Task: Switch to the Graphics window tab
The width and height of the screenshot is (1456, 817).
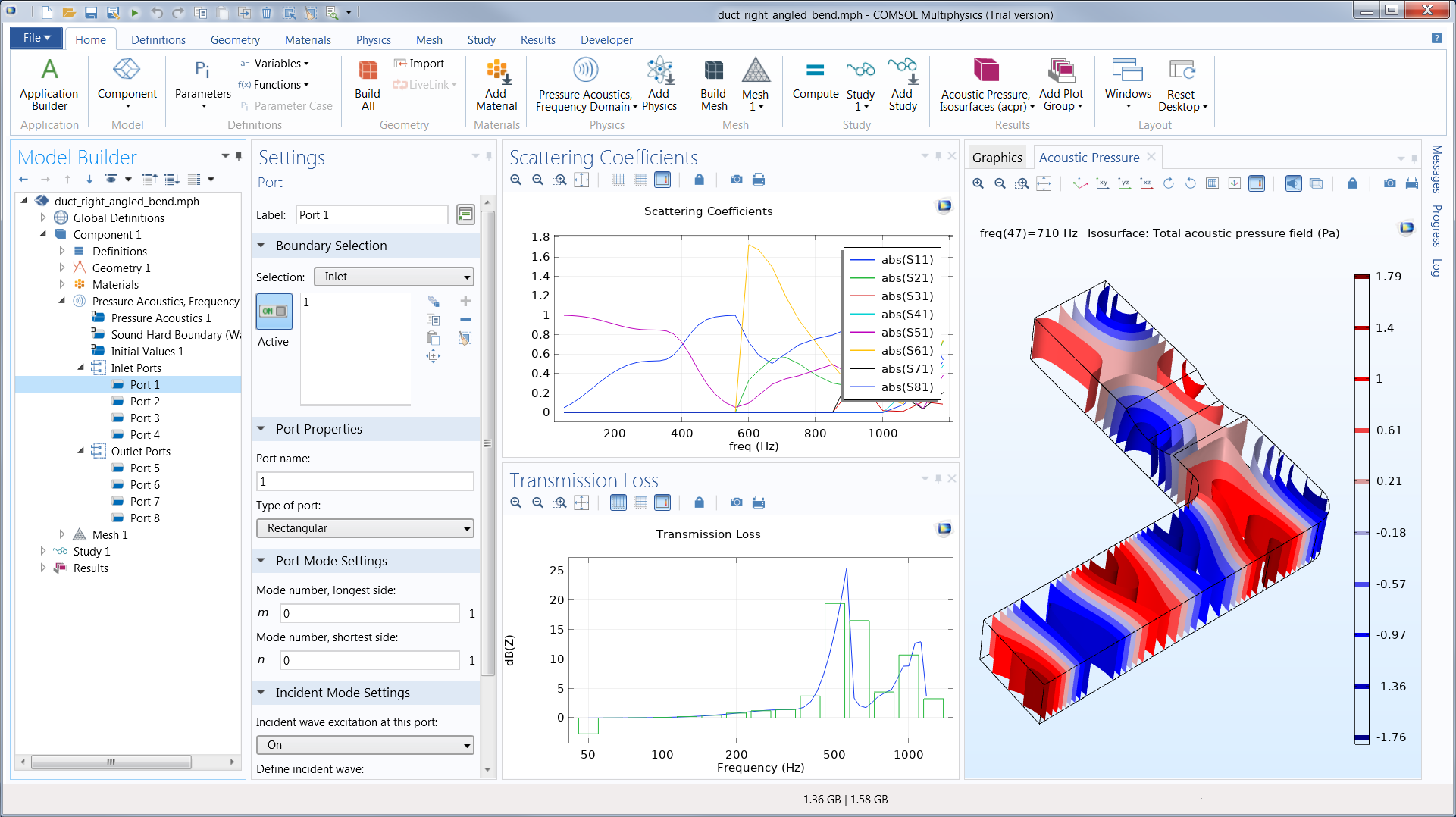Action: 997,158
